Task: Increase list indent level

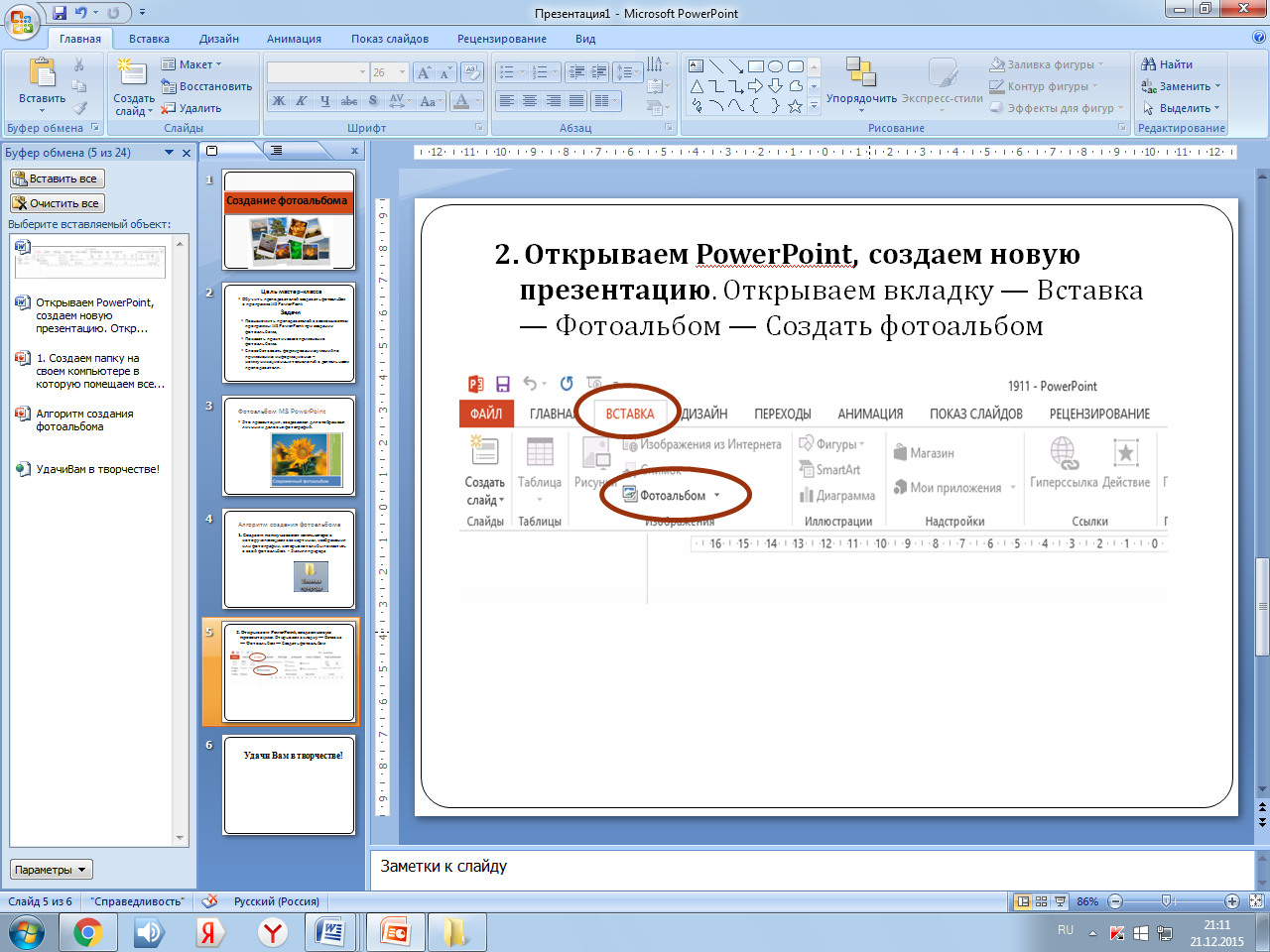Action: (x=598, y=72)
